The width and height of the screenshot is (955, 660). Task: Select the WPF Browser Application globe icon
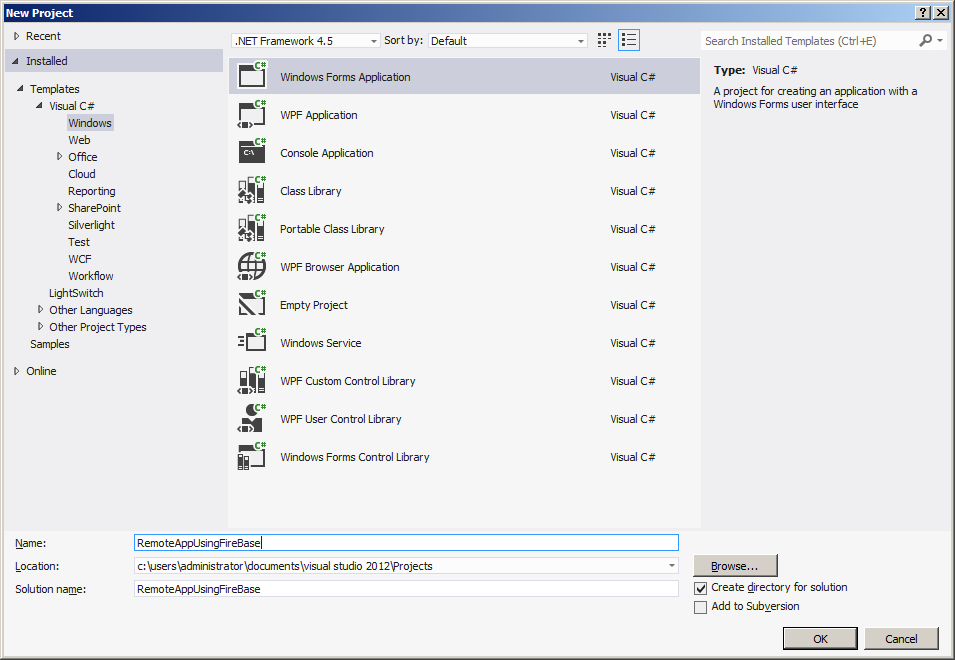coord(252,266)
